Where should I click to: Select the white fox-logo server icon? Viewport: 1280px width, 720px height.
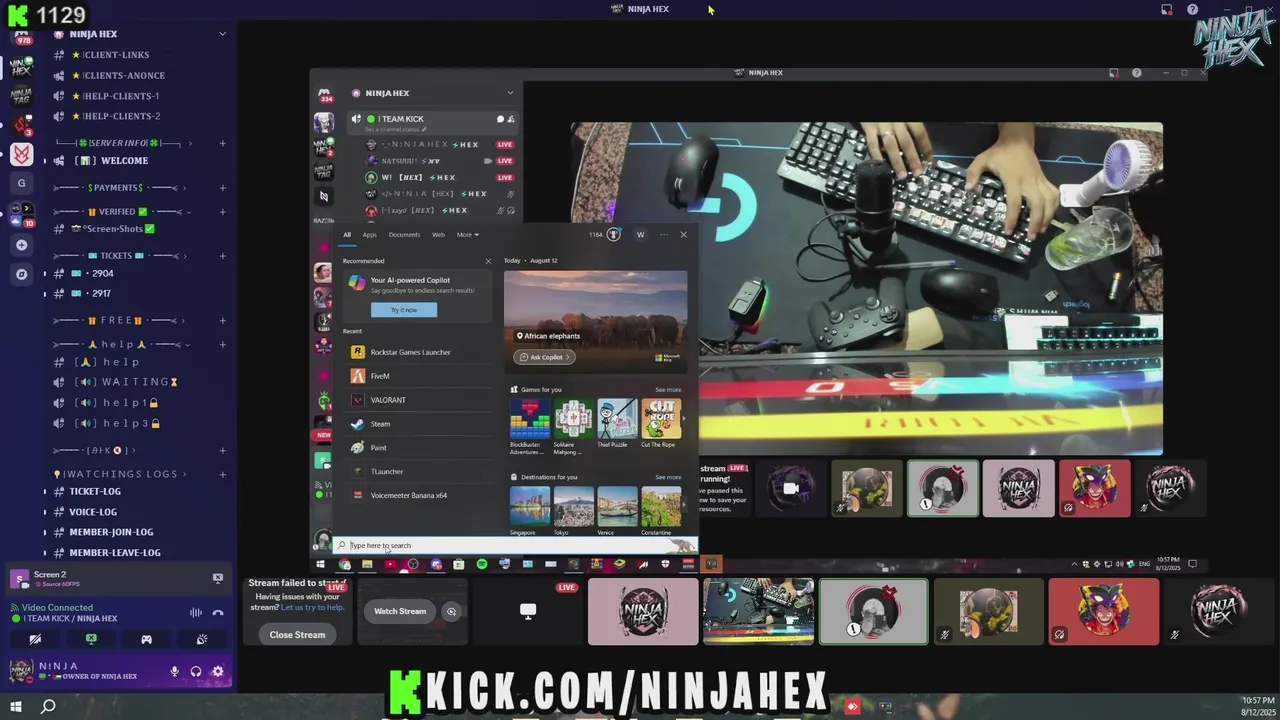point(21,154)
